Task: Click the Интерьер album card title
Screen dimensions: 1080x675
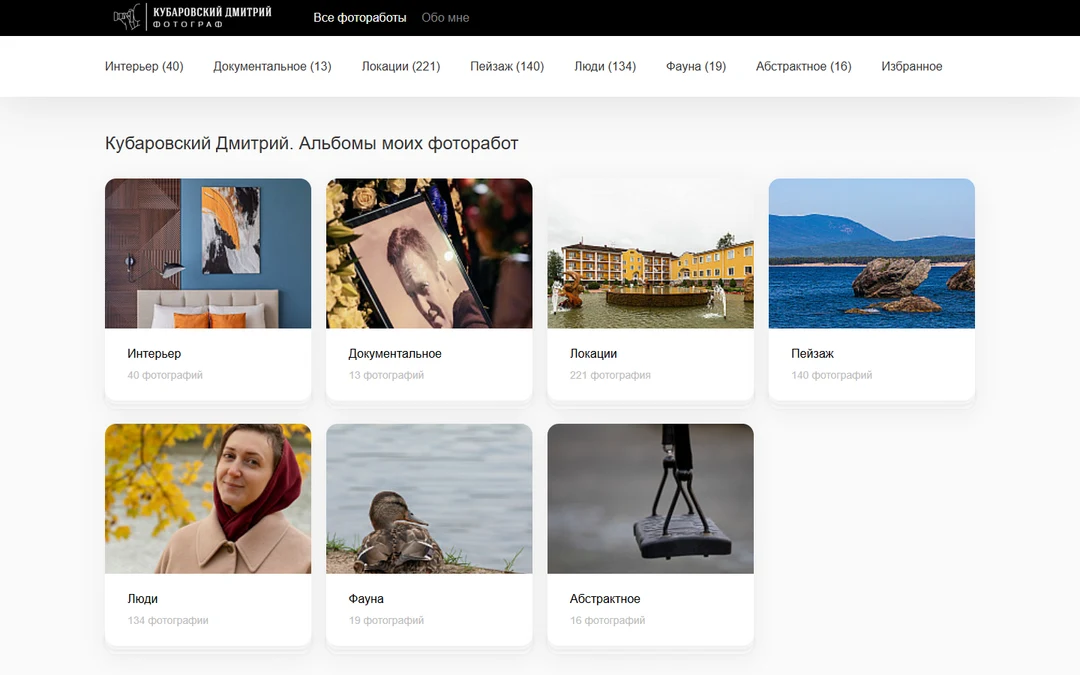Action: [154, 353]
